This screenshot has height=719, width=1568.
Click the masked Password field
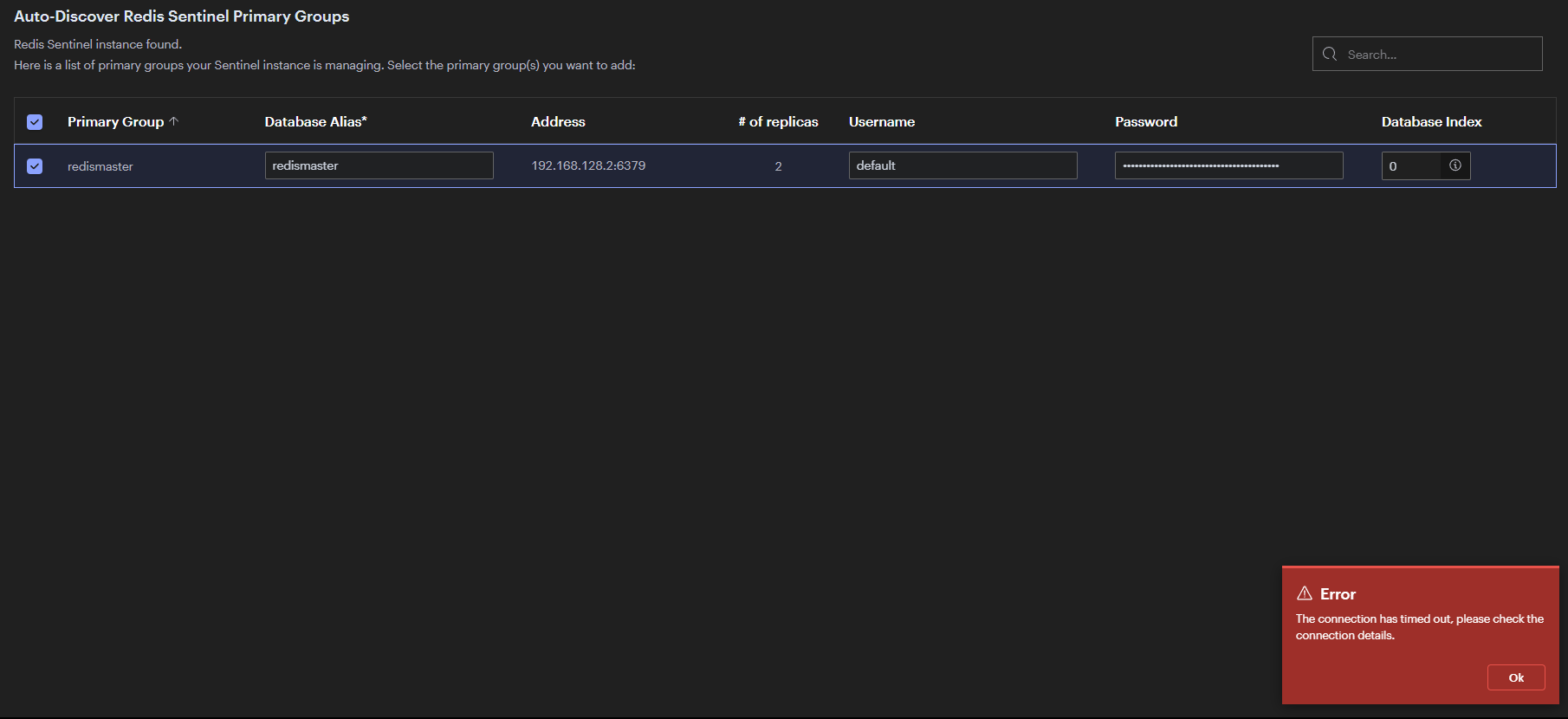[1228, 165]
